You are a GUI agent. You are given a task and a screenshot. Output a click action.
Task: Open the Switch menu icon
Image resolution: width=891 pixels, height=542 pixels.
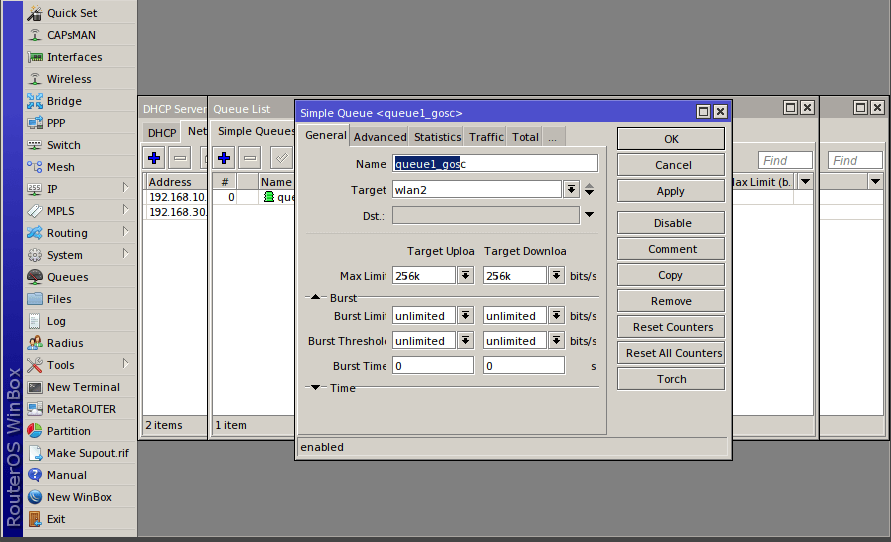(35, 145)
